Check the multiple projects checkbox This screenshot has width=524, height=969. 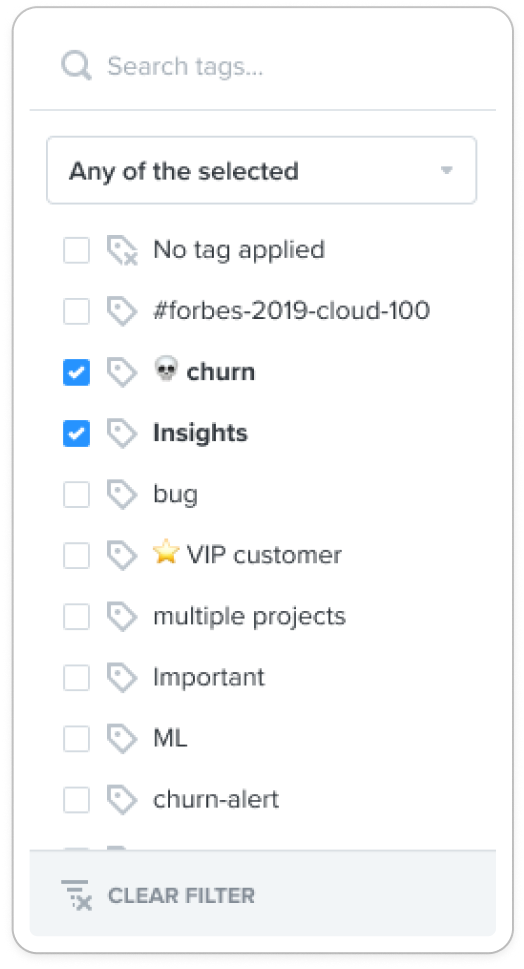pos(77,617)
